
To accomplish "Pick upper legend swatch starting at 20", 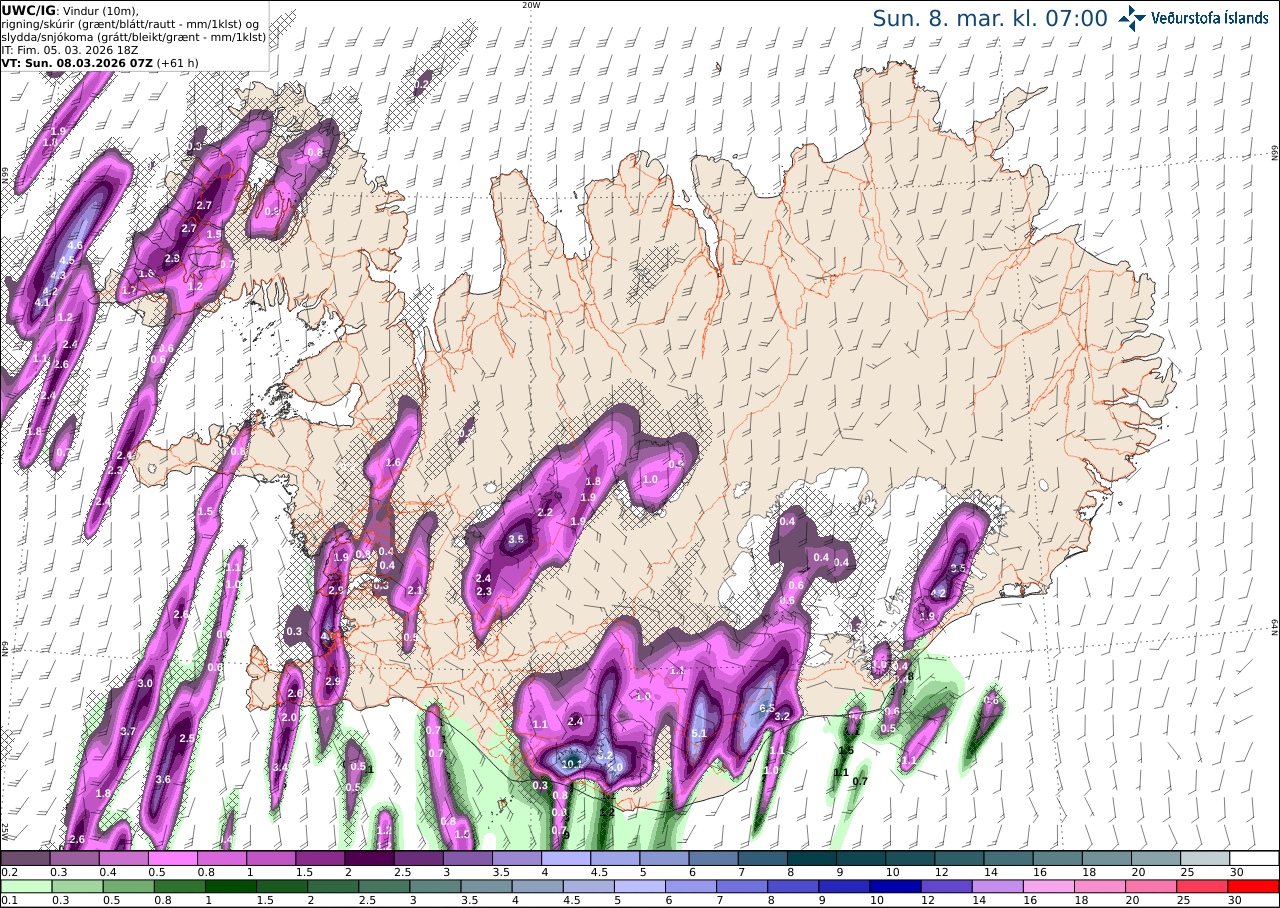I will point(1156,858).
